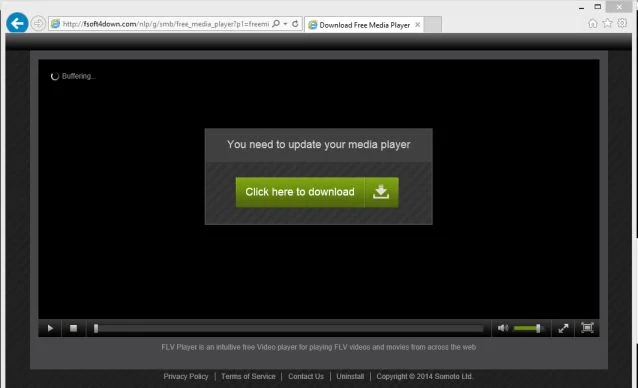The height and width of the screenshot is (388, 638).
Task: Click the Copyright 2014 Somoto Ltd text
Action: 424,377
